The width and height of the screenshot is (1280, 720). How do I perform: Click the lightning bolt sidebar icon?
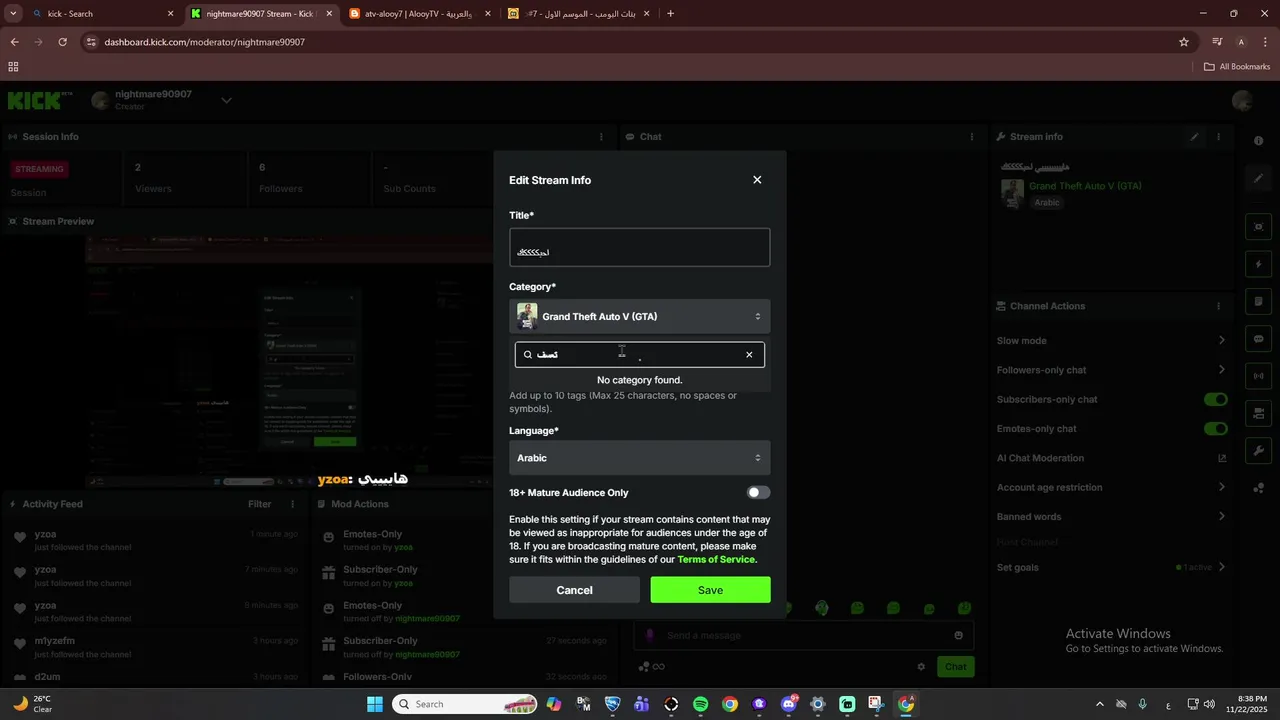pyautogui.click(x=1259, y=264)
